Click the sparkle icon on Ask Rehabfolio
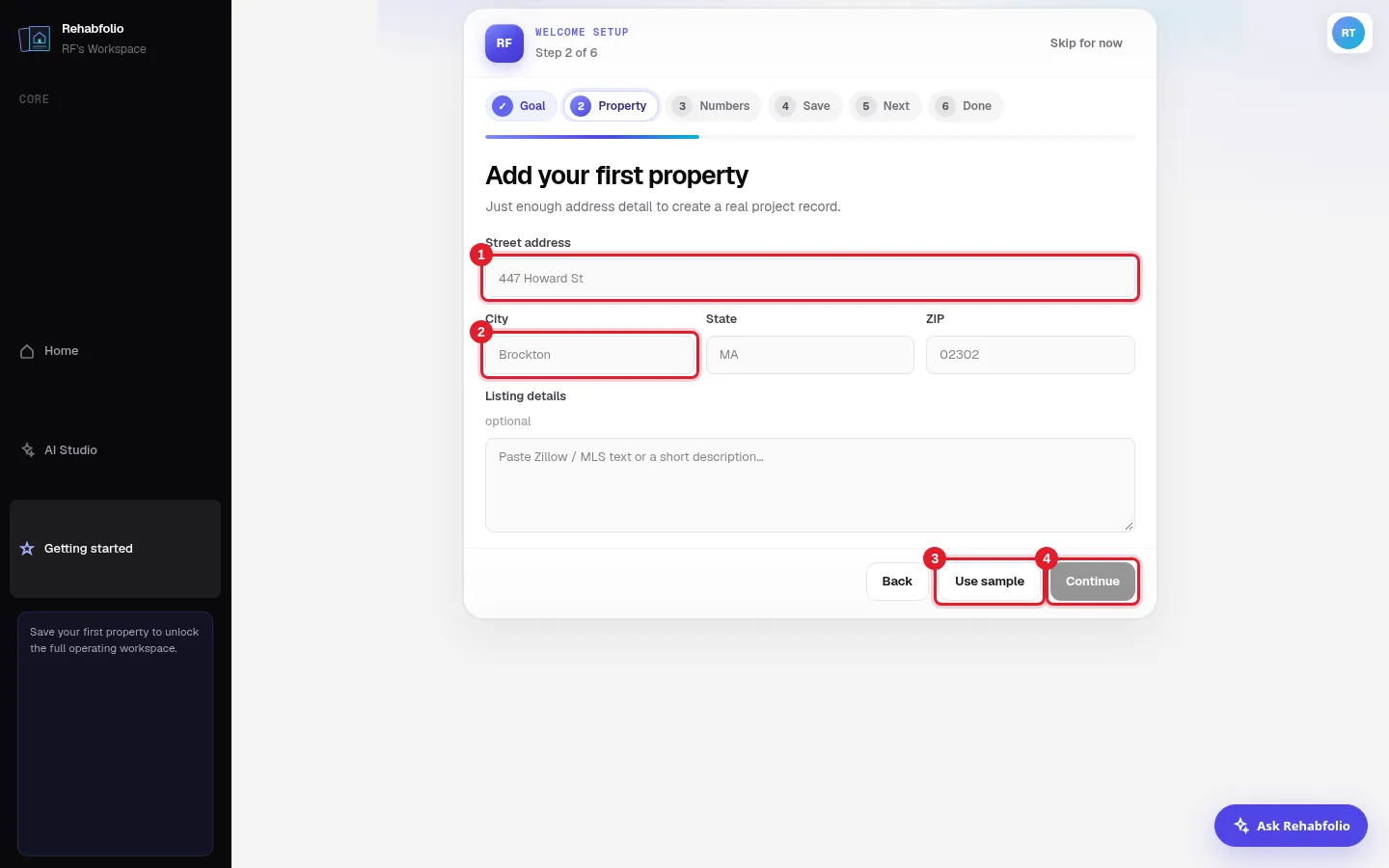The image size is (1389, 868). point(1241,826)
